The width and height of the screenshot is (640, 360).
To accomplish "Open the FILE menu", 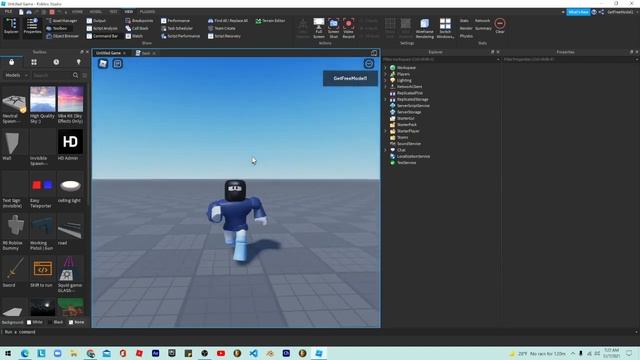I will 8,12.
